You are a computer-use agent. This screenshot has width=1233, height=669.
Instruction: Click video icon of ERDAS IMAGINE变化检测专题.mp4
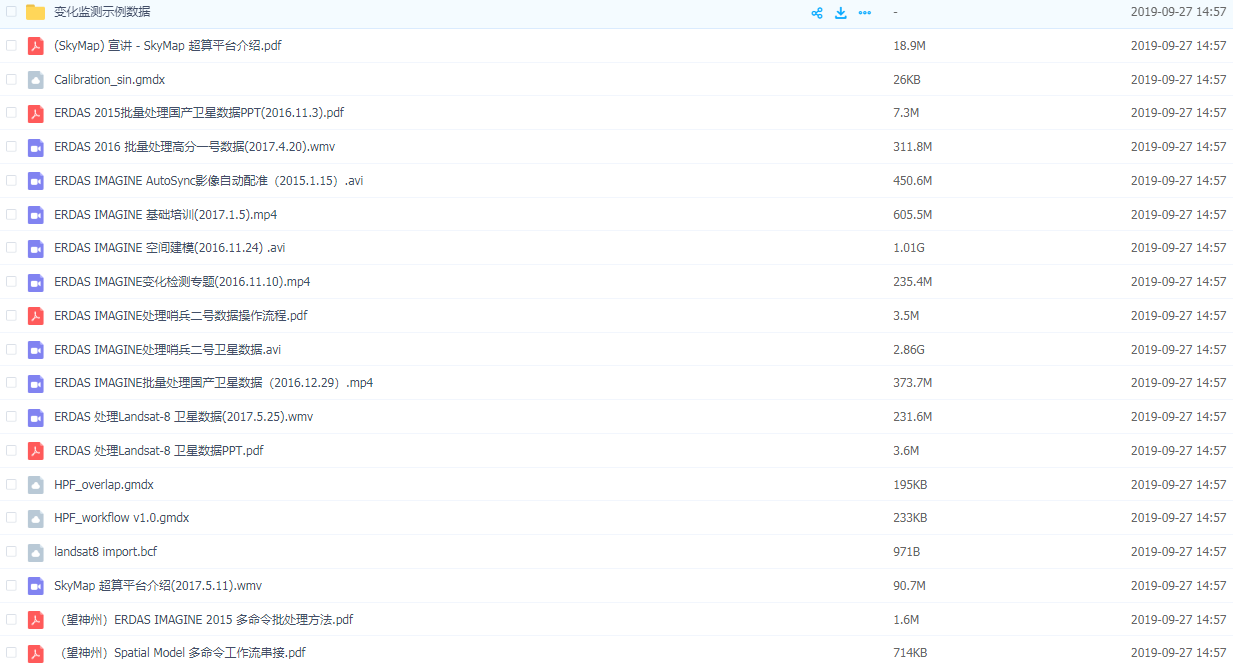point(36,282)
